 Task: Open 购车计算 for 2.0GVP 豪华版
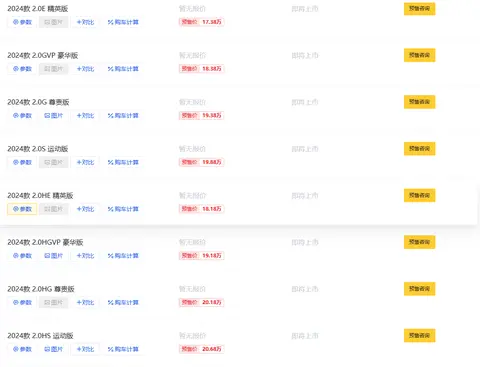coord(123,69)
